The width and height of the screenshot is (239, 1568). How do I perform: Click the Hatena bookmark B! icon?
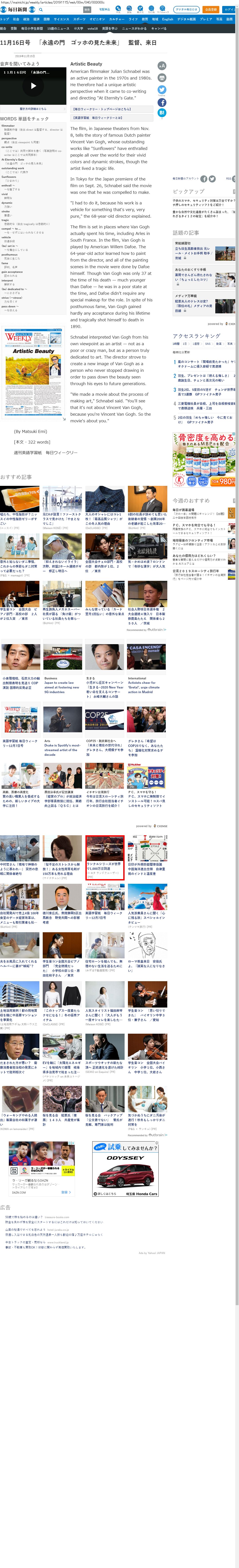(162, 113)
